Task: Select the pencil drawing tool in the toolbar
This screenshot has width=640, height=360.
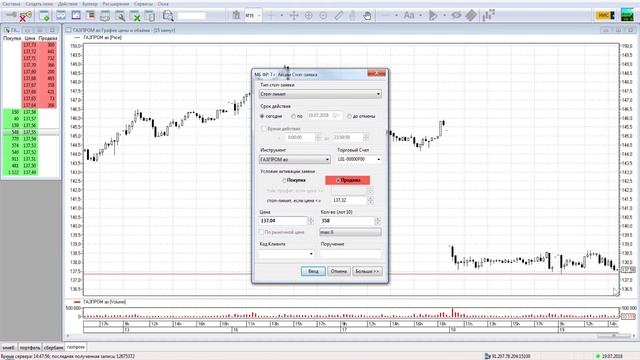Action: (x=338, y=16)
